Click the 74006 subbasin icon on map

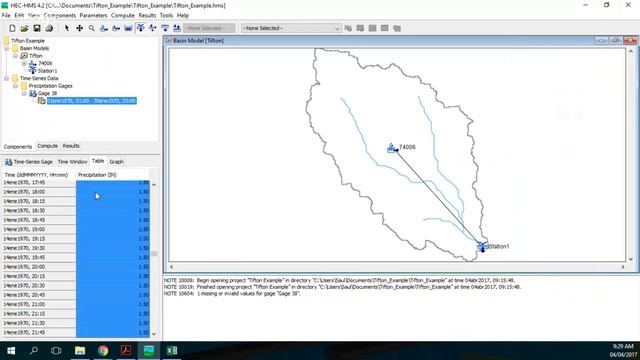pyautogui.click(x=392, y=148)
